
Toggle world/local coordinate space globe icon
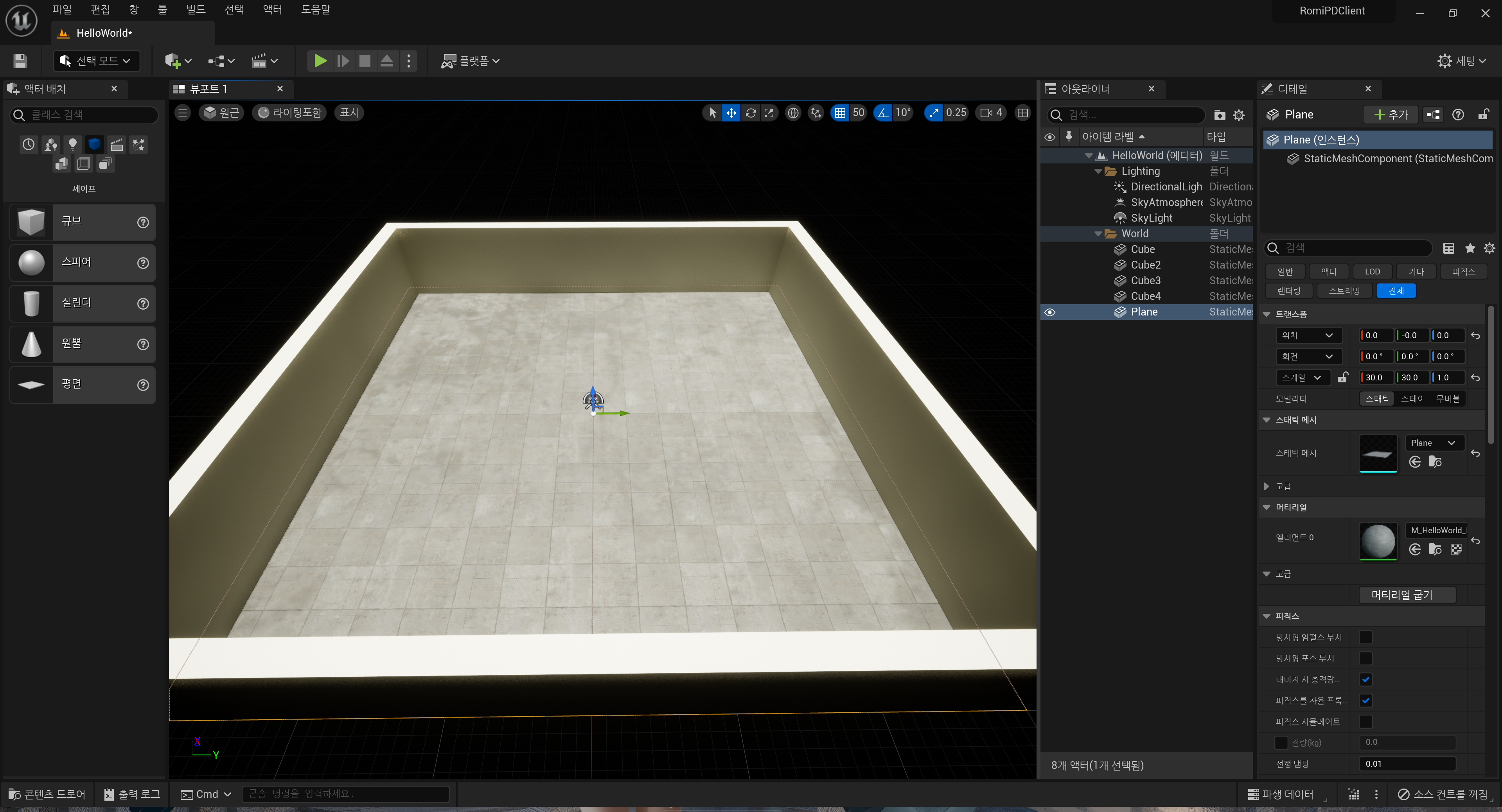tap(793, 113)
